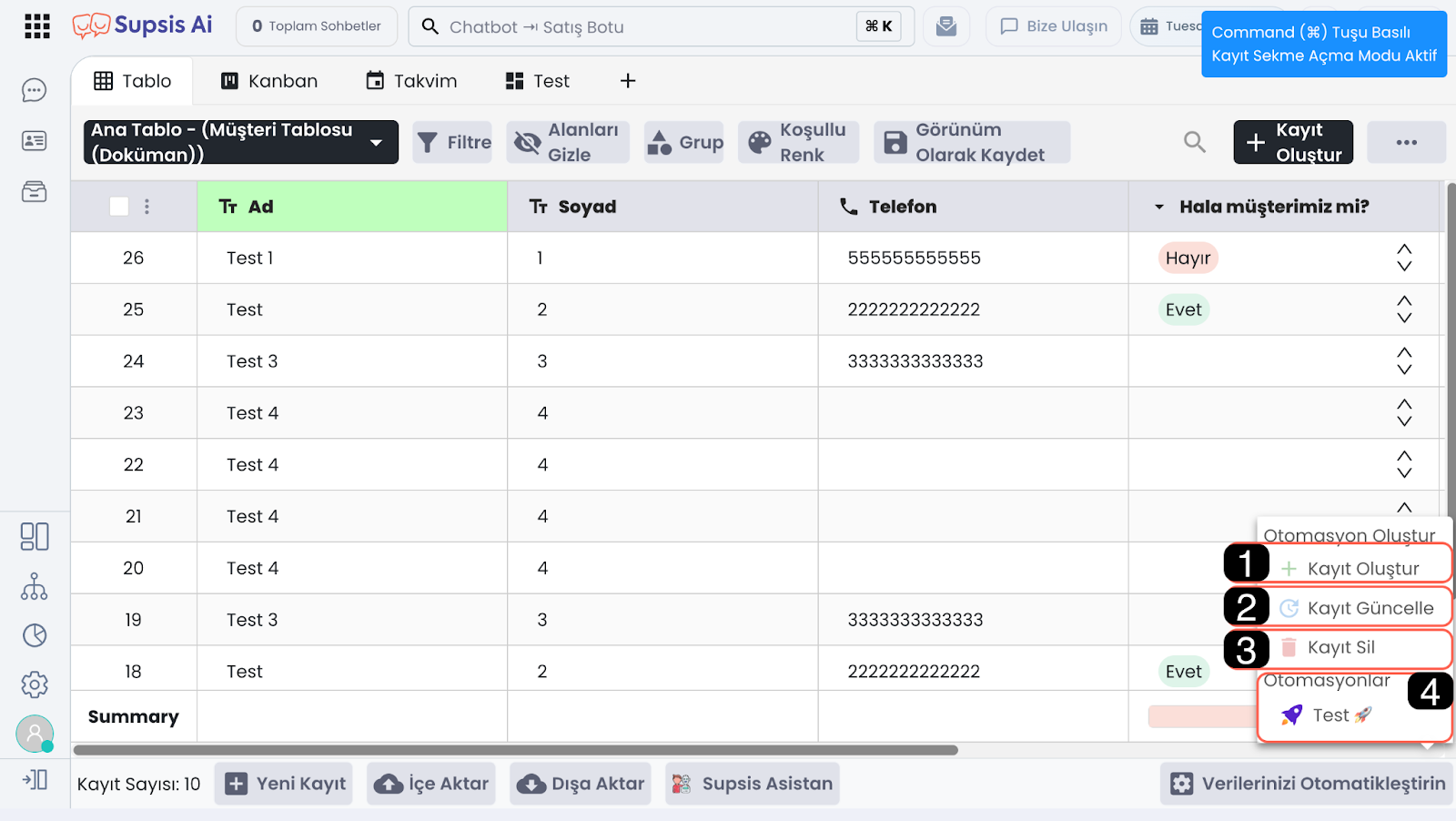The width and height of the screenshot is (1456, 821).
Task: Click the Dışa Aktar export button
Action: pyautogui.click(x=581, y=784)
